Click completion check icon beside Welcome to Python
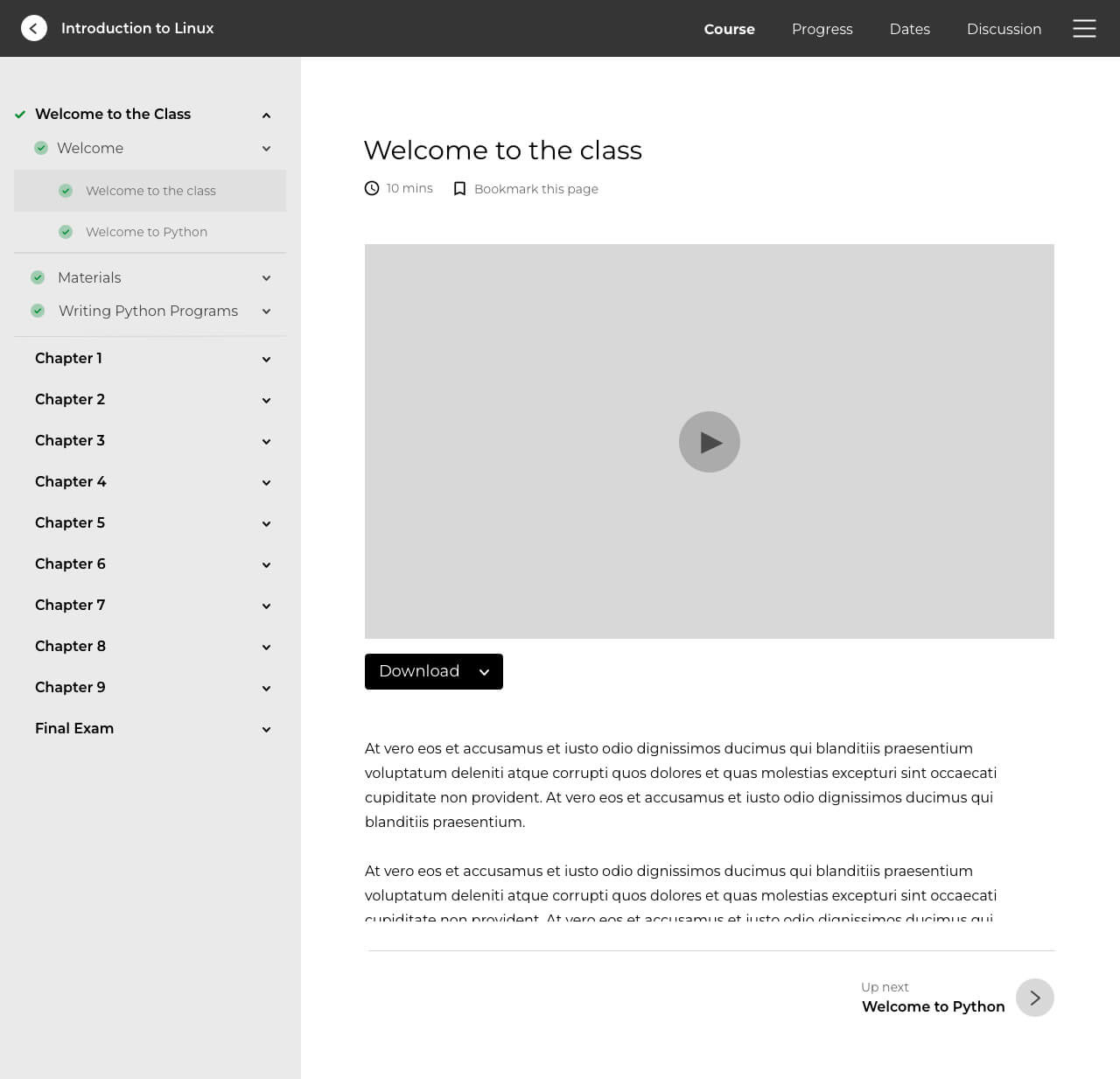Screen dimensions: 1120x1079 click(x=66, y=232)
